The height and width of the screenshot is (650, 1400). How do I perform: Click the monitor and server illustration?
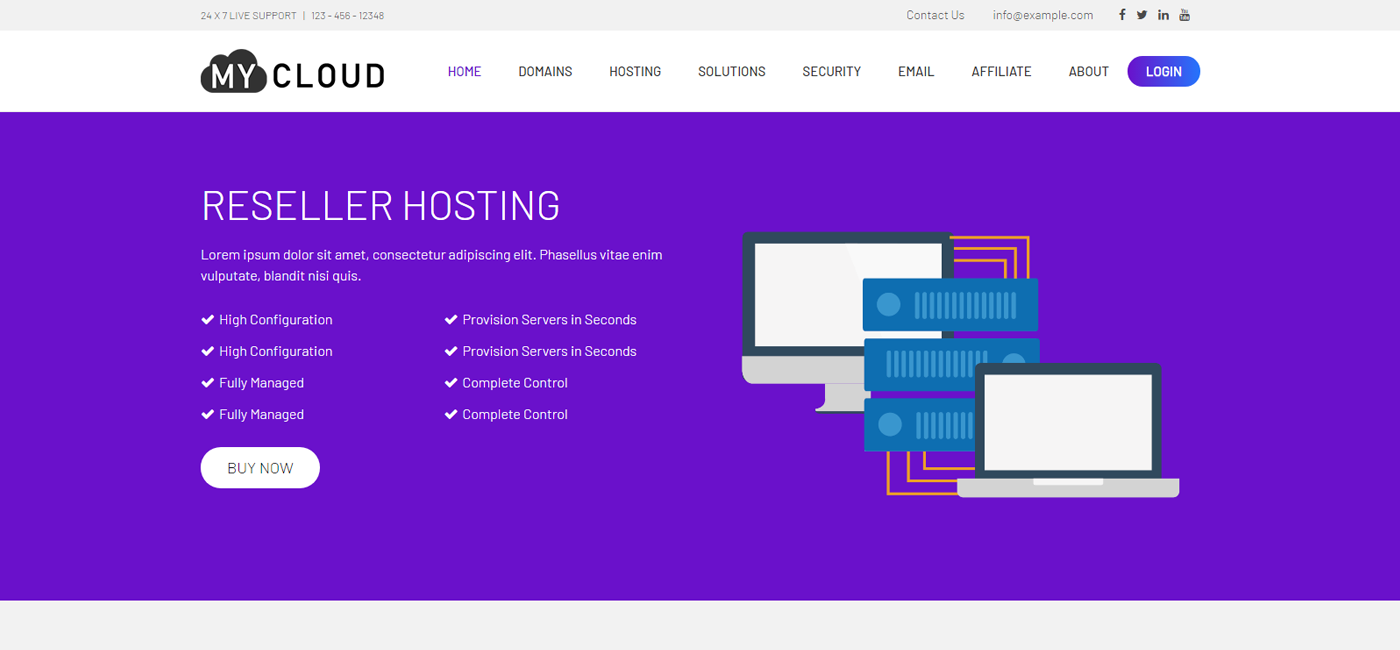click(960, 365)
